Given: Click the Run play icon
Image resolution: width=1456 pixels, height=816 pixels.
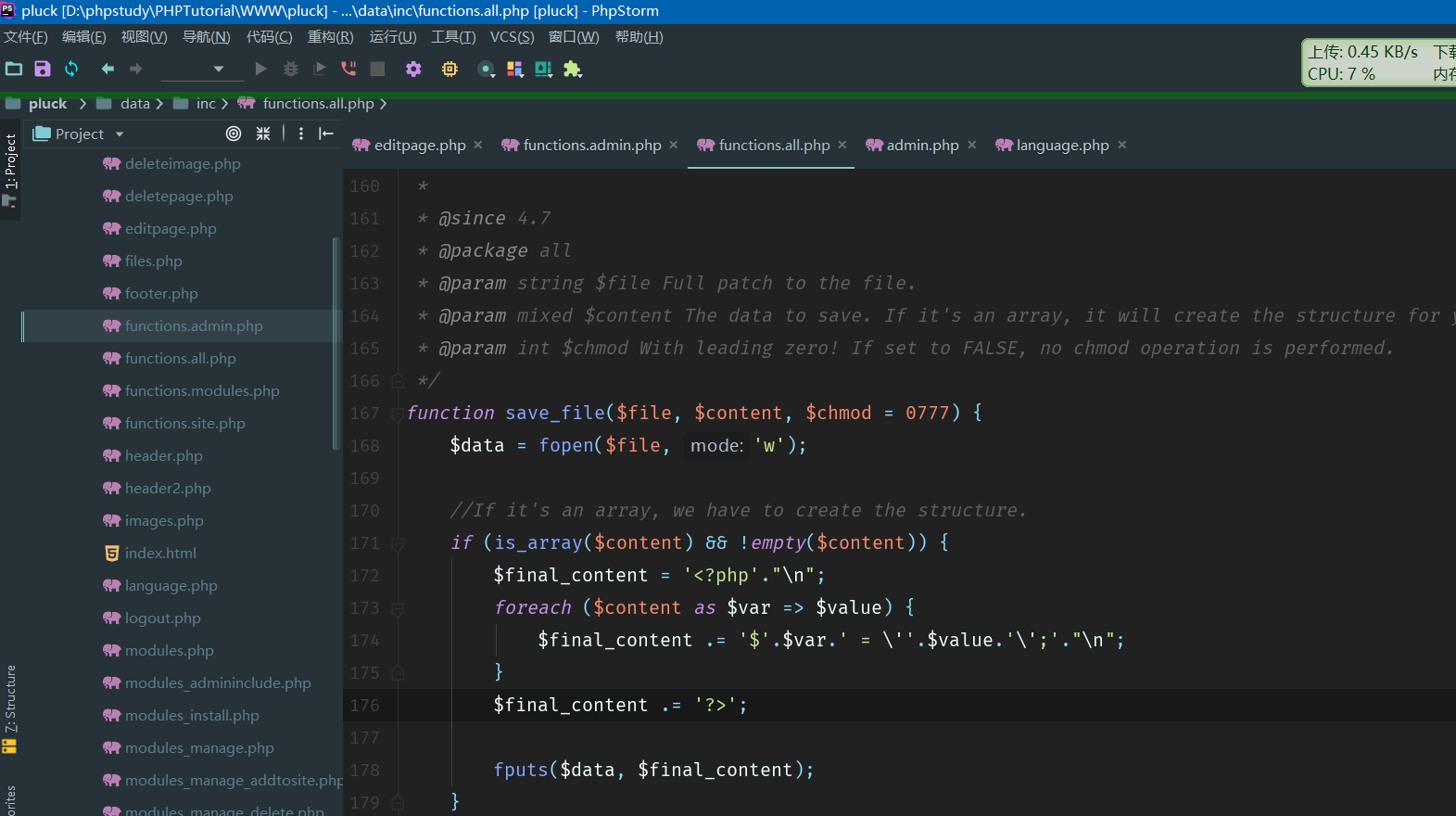Looking at the screenshot, I should (x=260, y=69).
